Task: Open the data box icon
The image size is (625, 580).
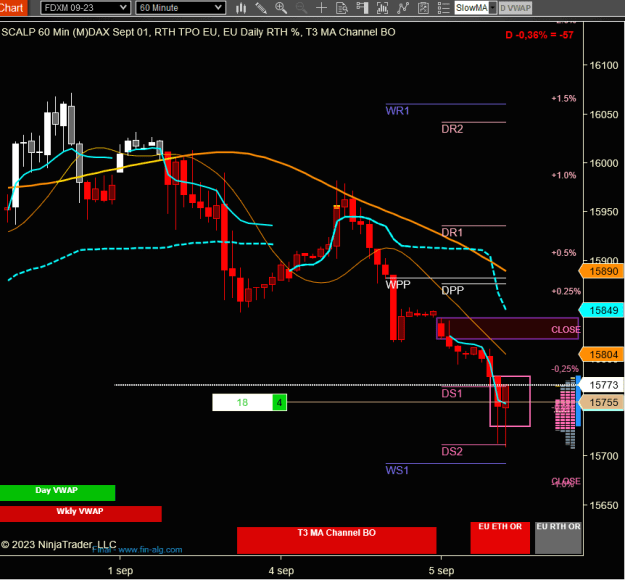Action: [x=342, y=8]
